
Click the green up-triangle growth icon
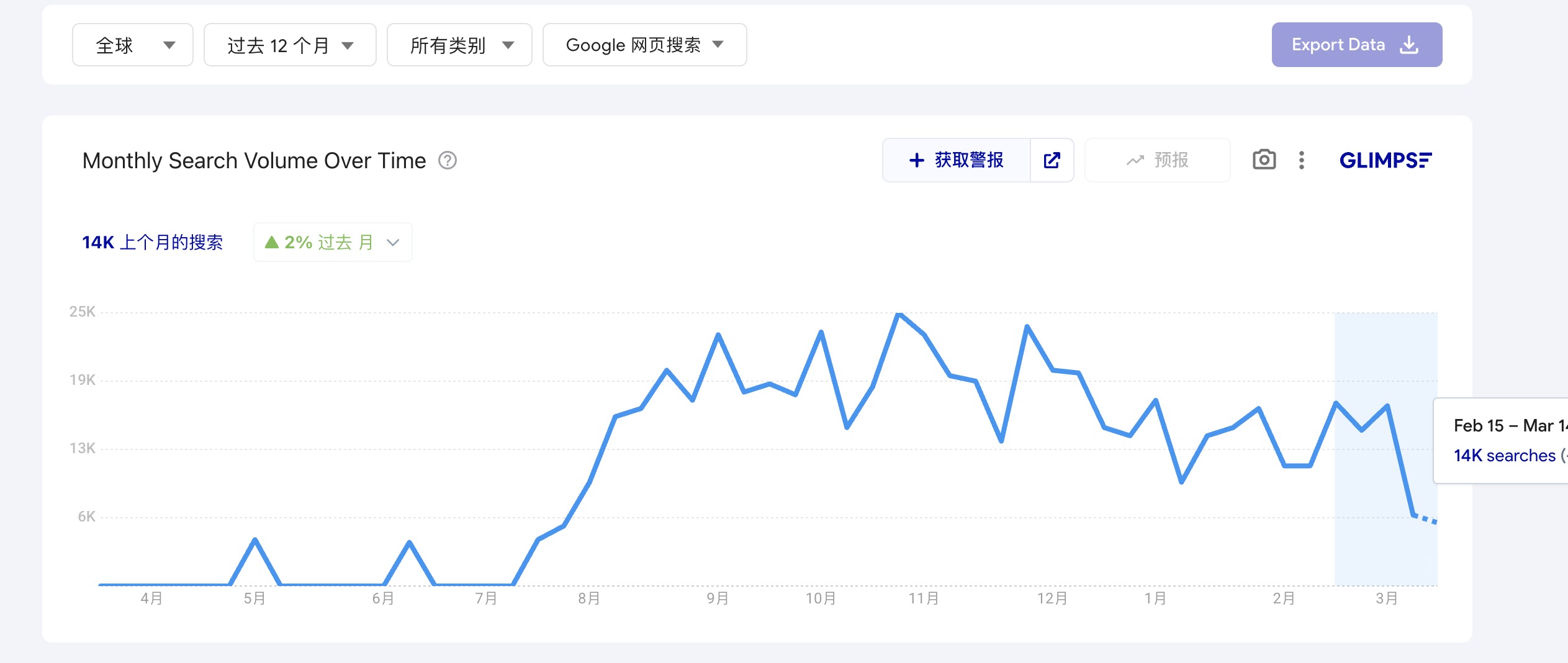coord(271,242)
